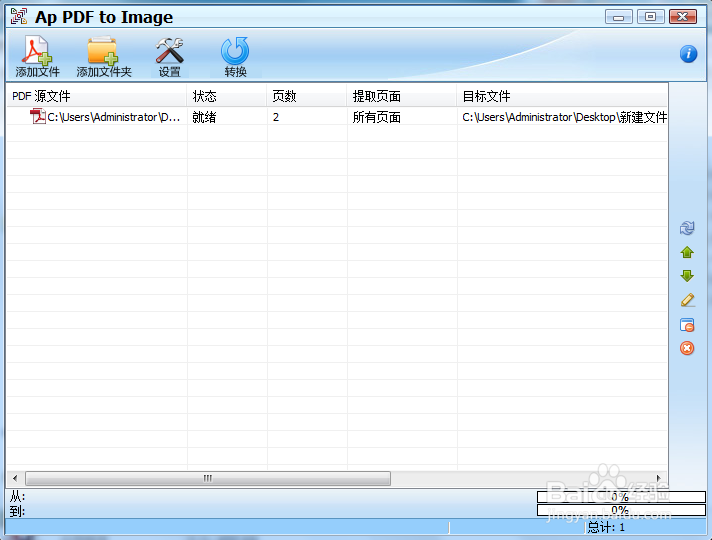This screenshot has height=540, width=712.
Task: Click the lower 0% progress bar
Action: click(621, 510)
